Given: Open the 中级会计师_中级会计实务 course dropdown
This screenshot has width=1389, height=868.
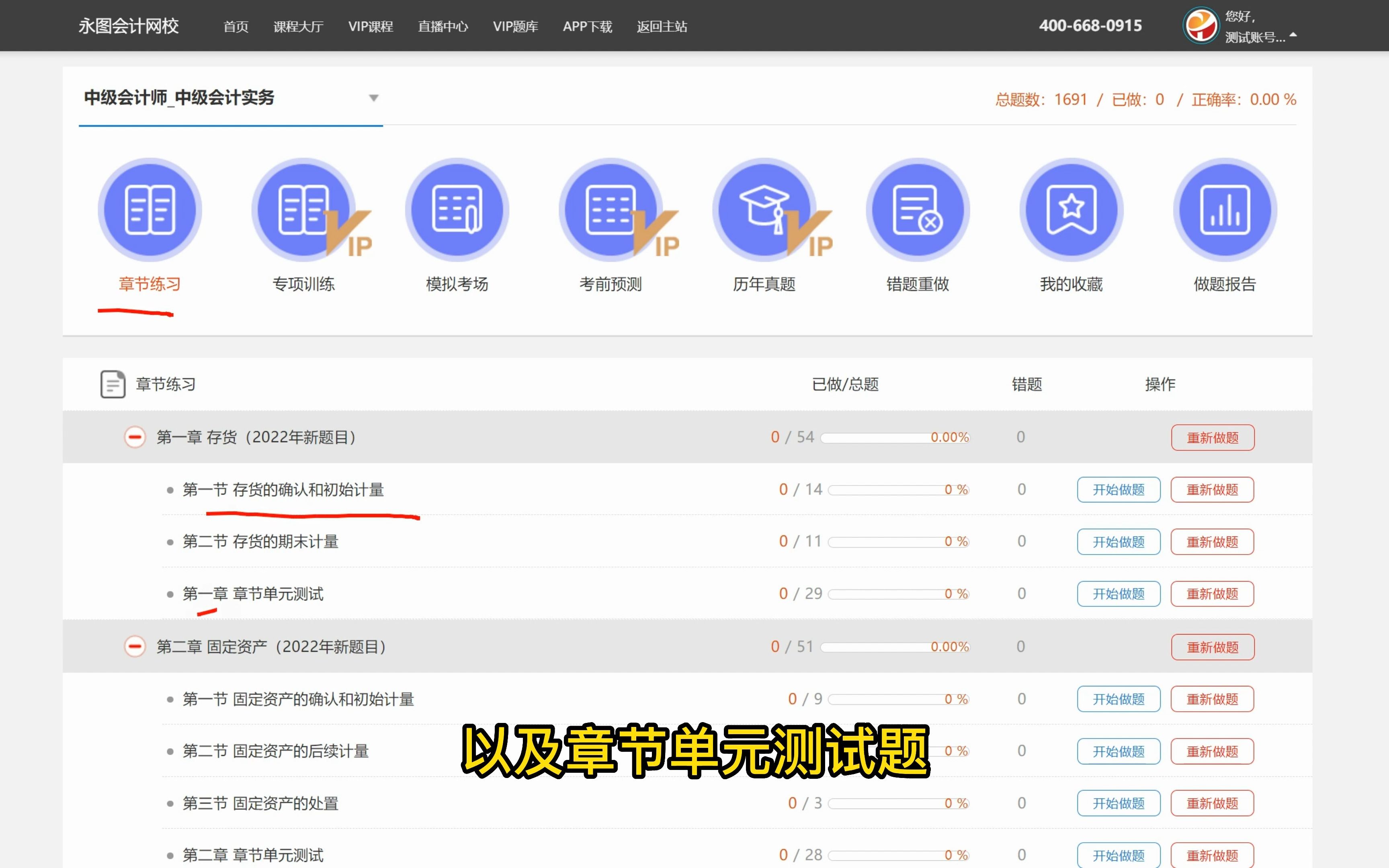Looking at the screenshot, I should (x=374, y=98).
